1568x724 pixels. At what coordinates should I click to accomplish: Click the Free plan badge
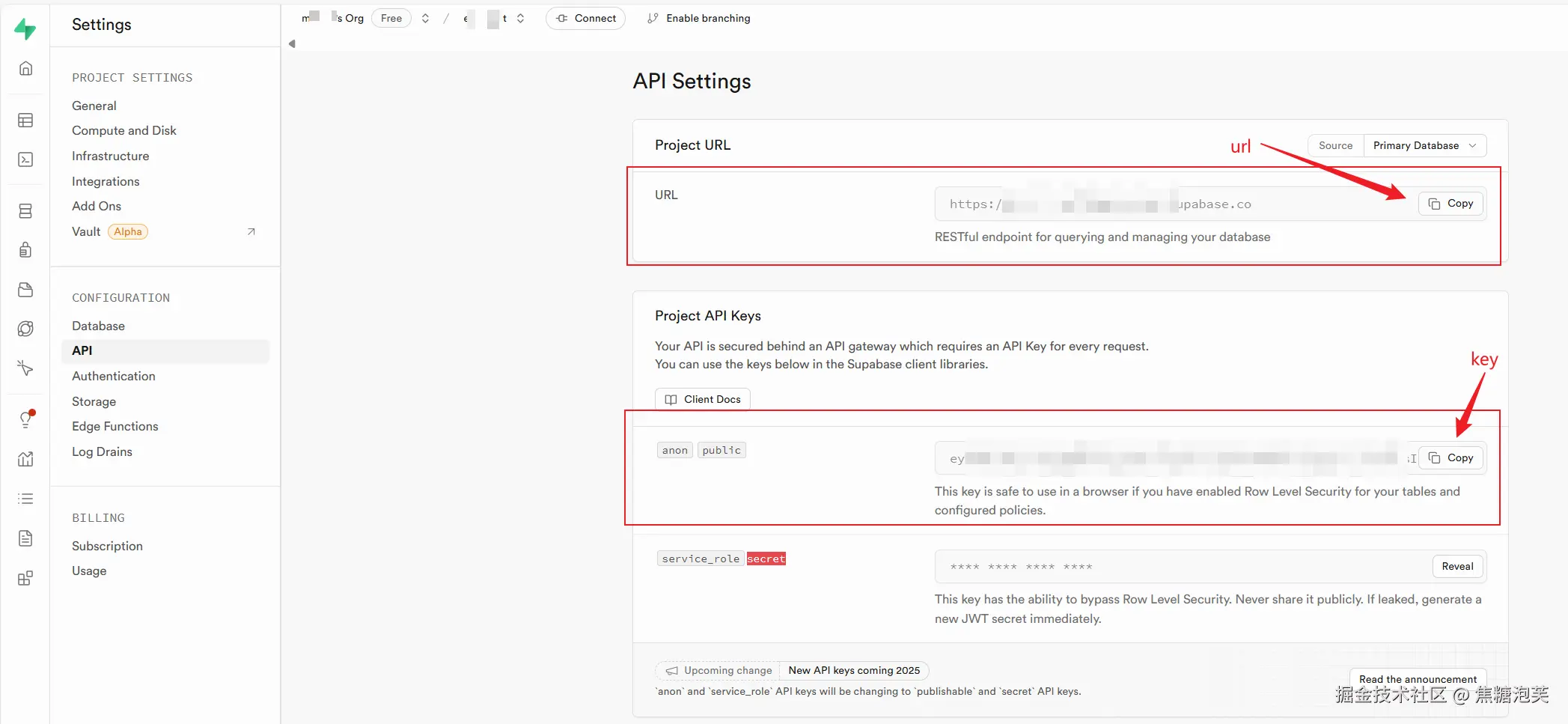(391, 18)
